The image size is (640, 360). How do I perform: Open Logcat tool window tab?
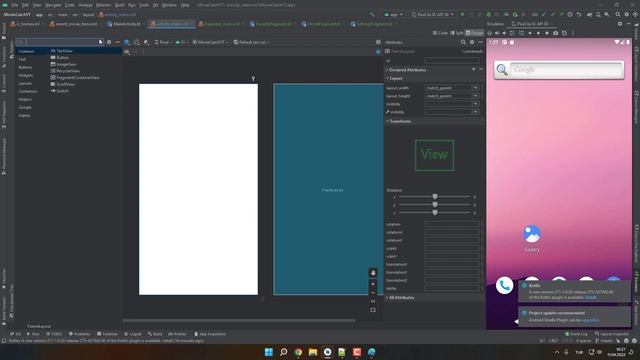pyautogui.click(x=133, y=334)
